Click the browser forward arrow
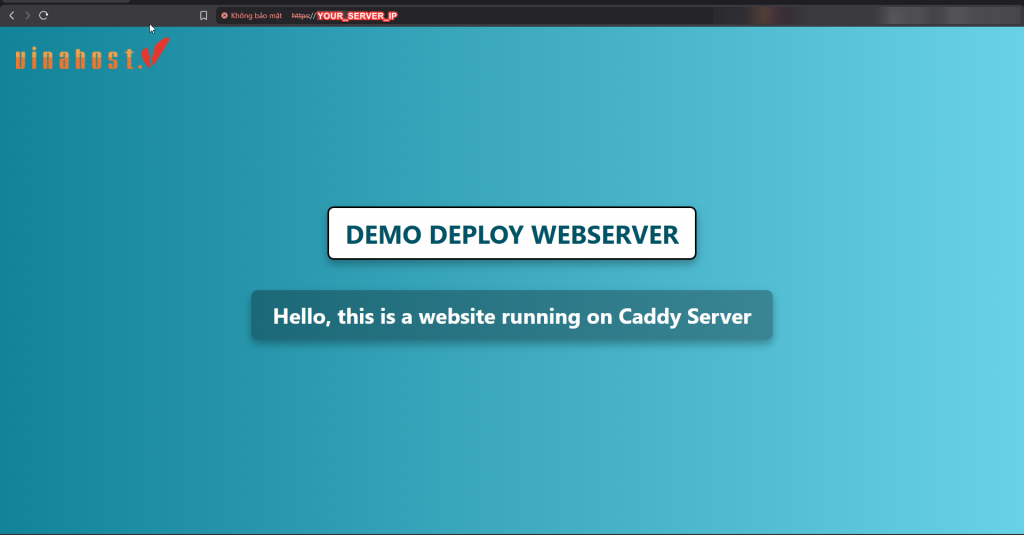 click(27, 16)
